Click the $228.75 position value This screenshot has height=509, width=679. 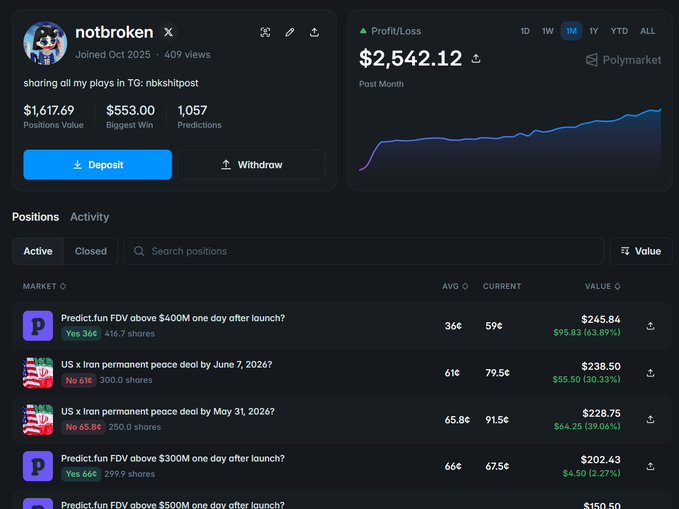(601, 413)
